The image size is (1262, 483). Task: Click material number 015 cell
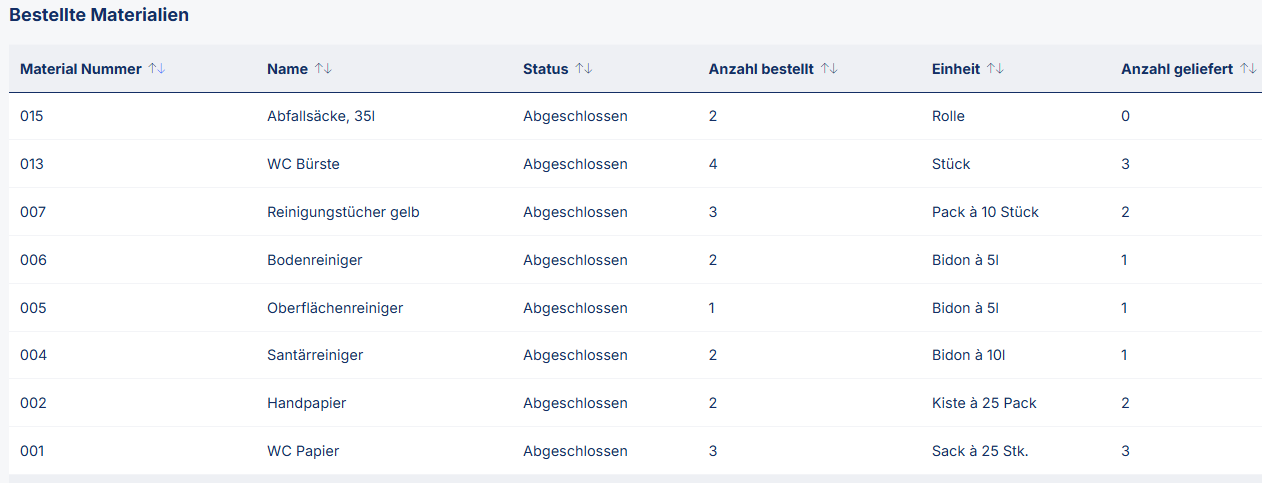[x=32, y=116]
